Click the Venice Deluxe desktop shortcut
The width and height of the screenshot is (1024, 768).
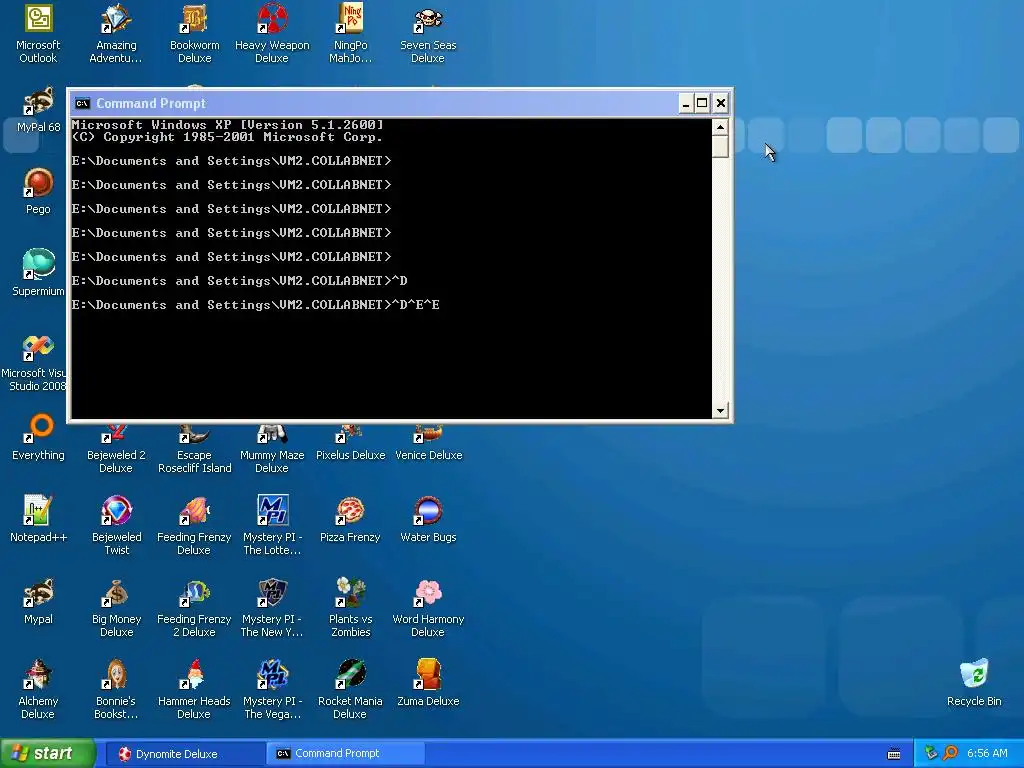click(x=428, y=443)
